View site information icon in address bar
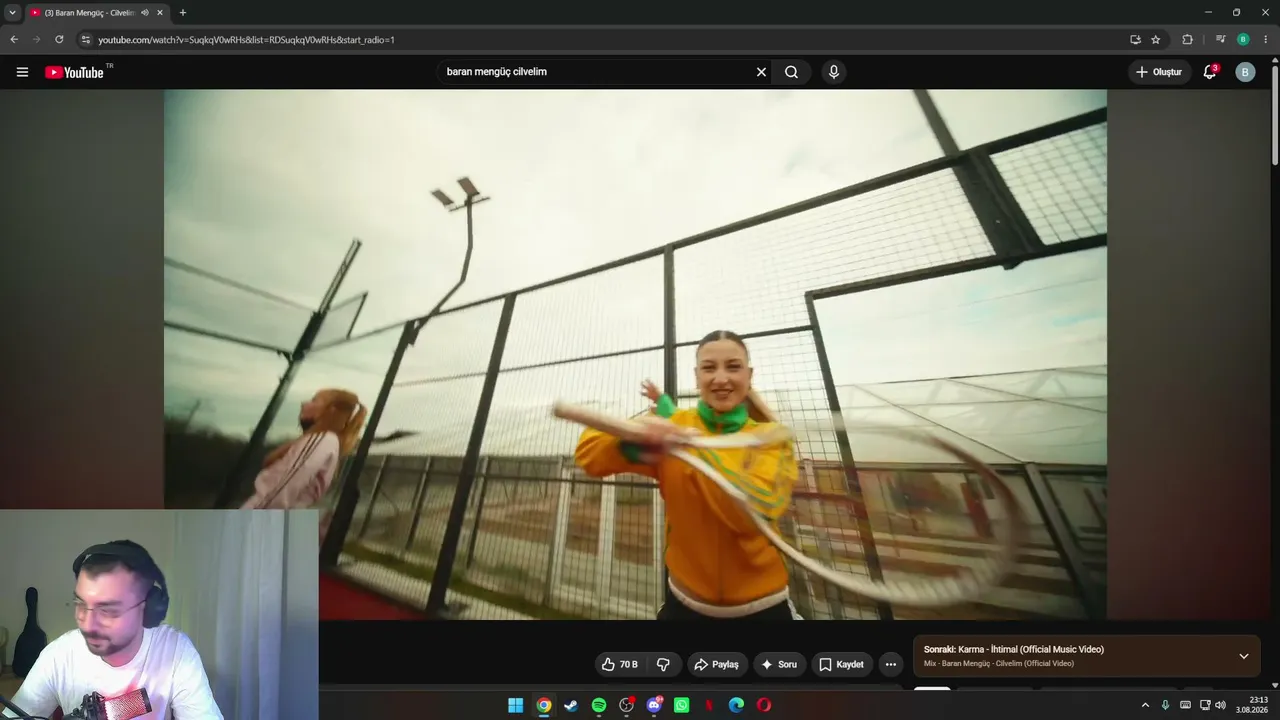Image resolution: width=1280 pixels, height=720 pixels. [86, 40]
